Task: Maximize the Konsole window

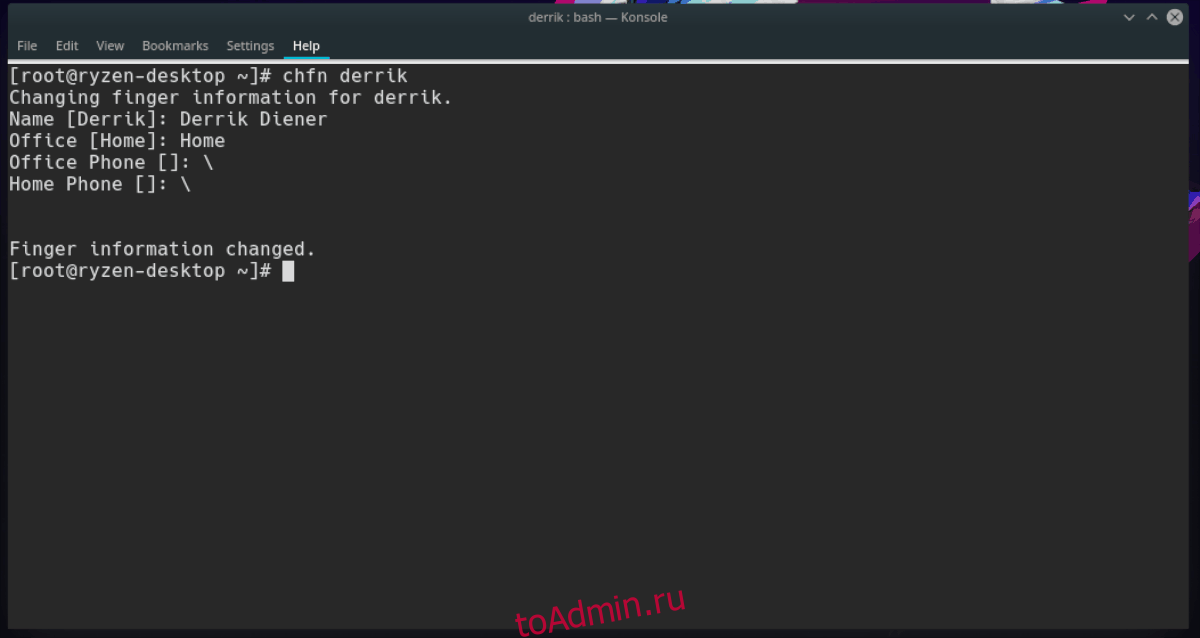Action: coord(1153,17)
